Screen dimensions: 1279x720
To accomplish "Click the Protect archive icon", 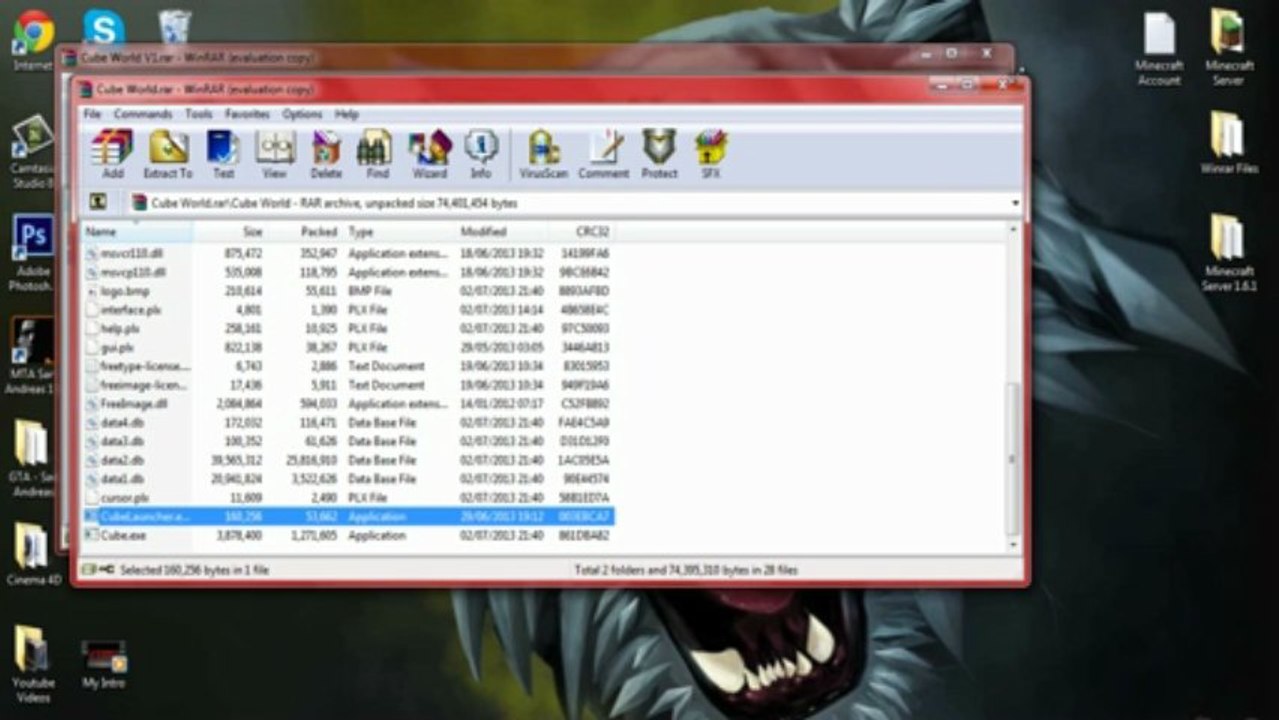I will [x=659, y=154].
